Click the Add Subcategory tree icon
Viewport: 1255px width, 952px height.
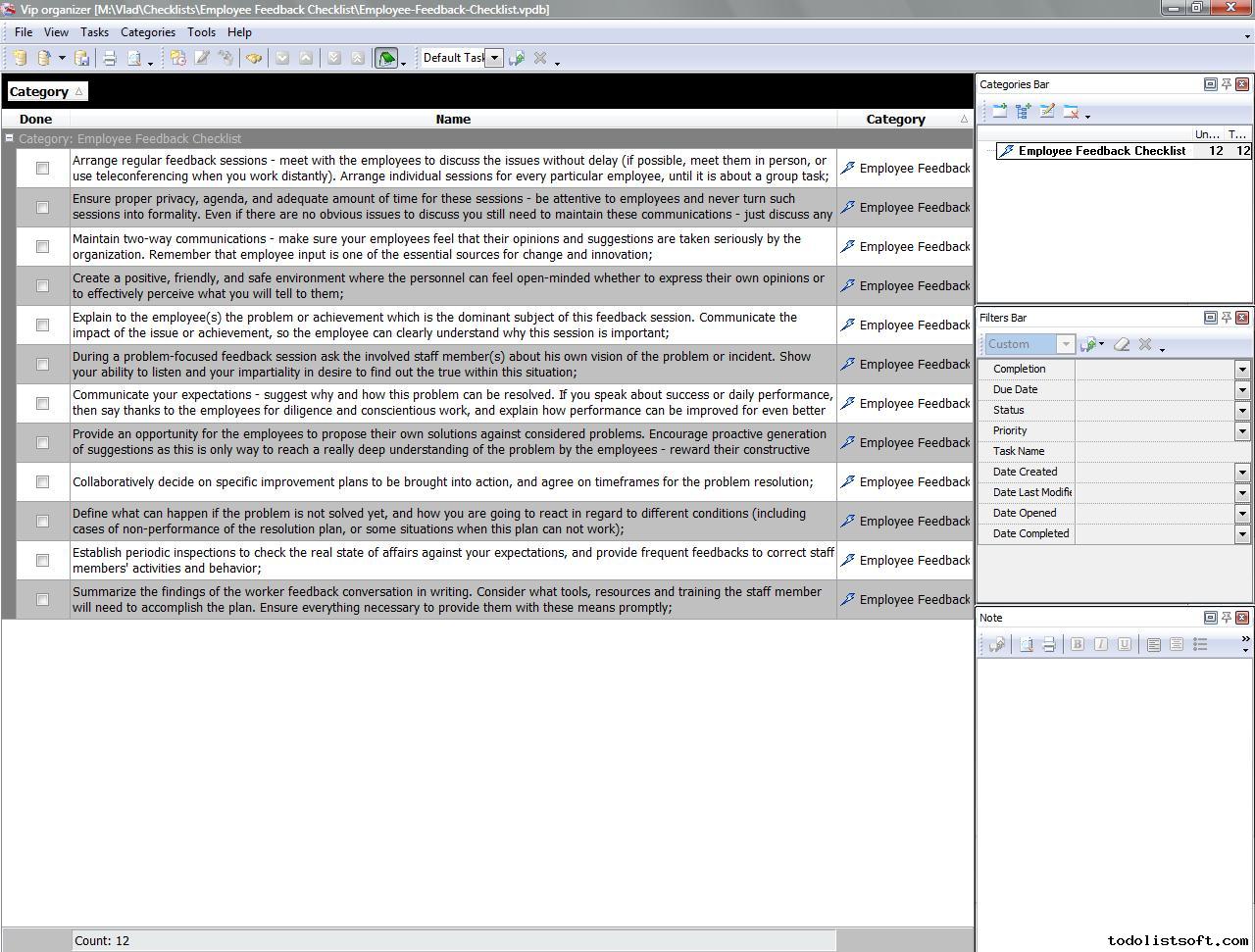(x=1023, y=112)
